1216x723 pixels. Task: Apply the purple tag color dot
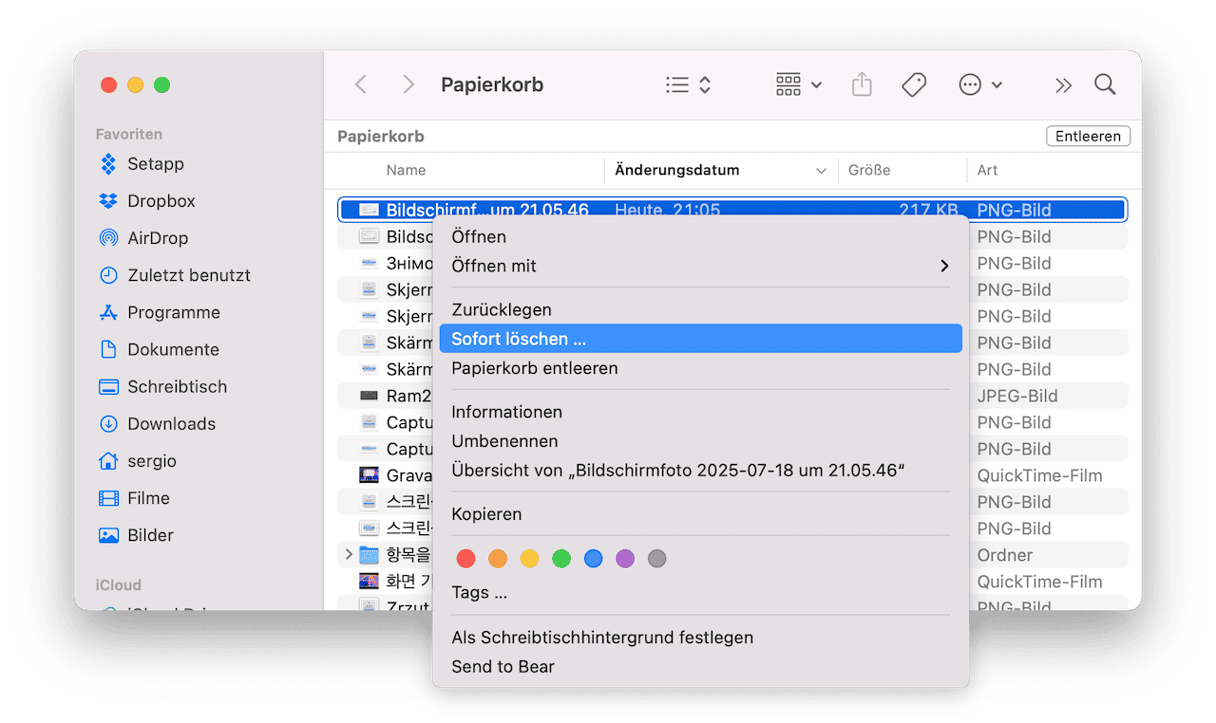tap(625, 559)
